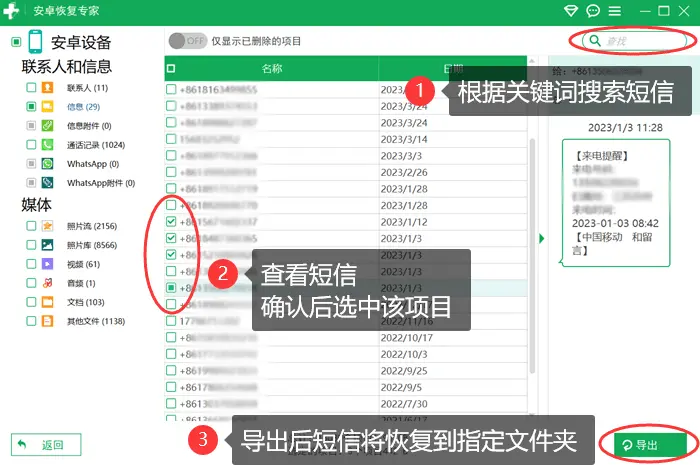This screenshot has width=700, height=465.
Task: Select the 联系人 (11) category
Action: pos(88,88)
